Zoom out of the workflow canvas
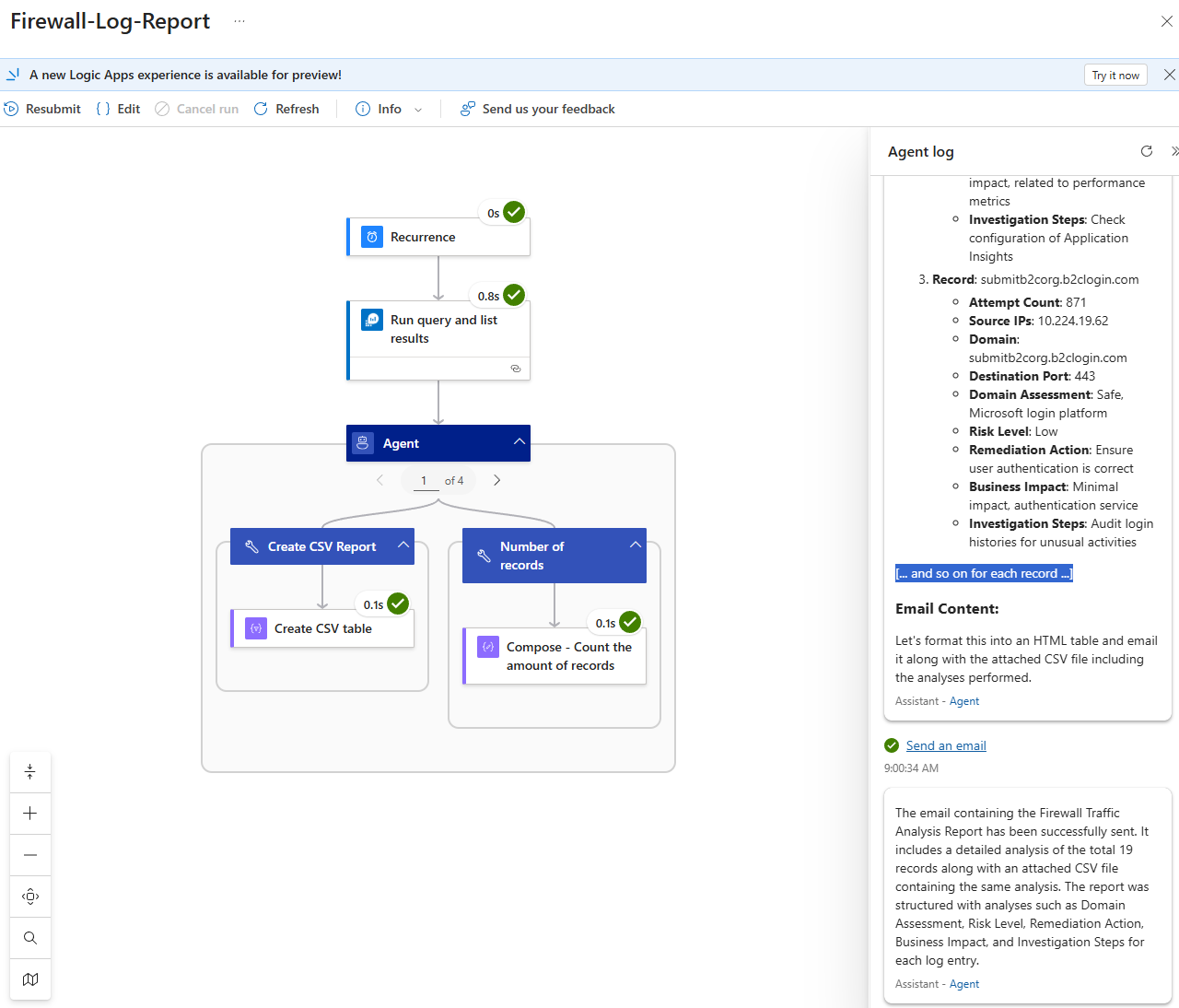 click(x=30, y=855)
